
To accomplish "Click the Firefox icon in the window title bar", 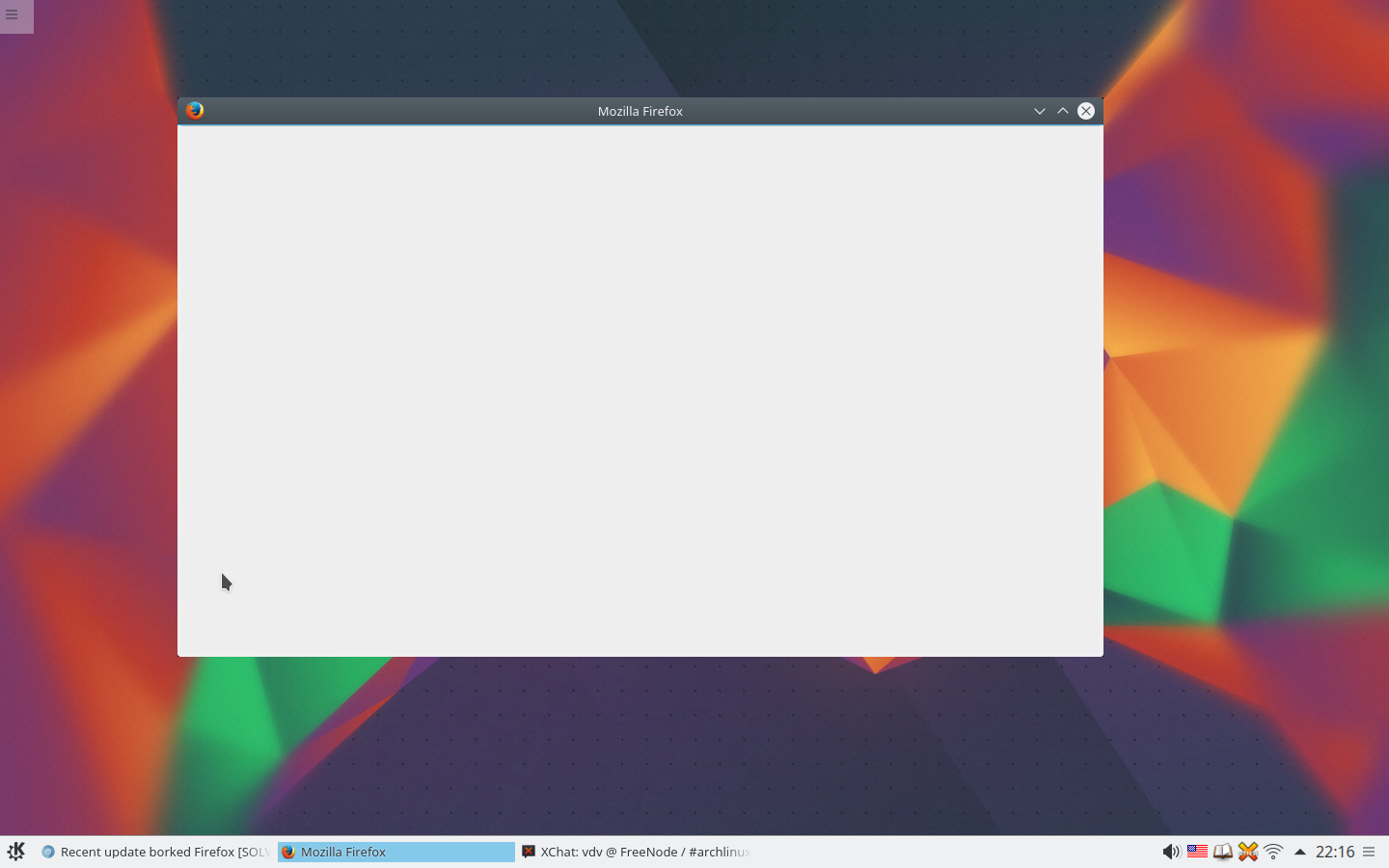I will coord(195,110).
